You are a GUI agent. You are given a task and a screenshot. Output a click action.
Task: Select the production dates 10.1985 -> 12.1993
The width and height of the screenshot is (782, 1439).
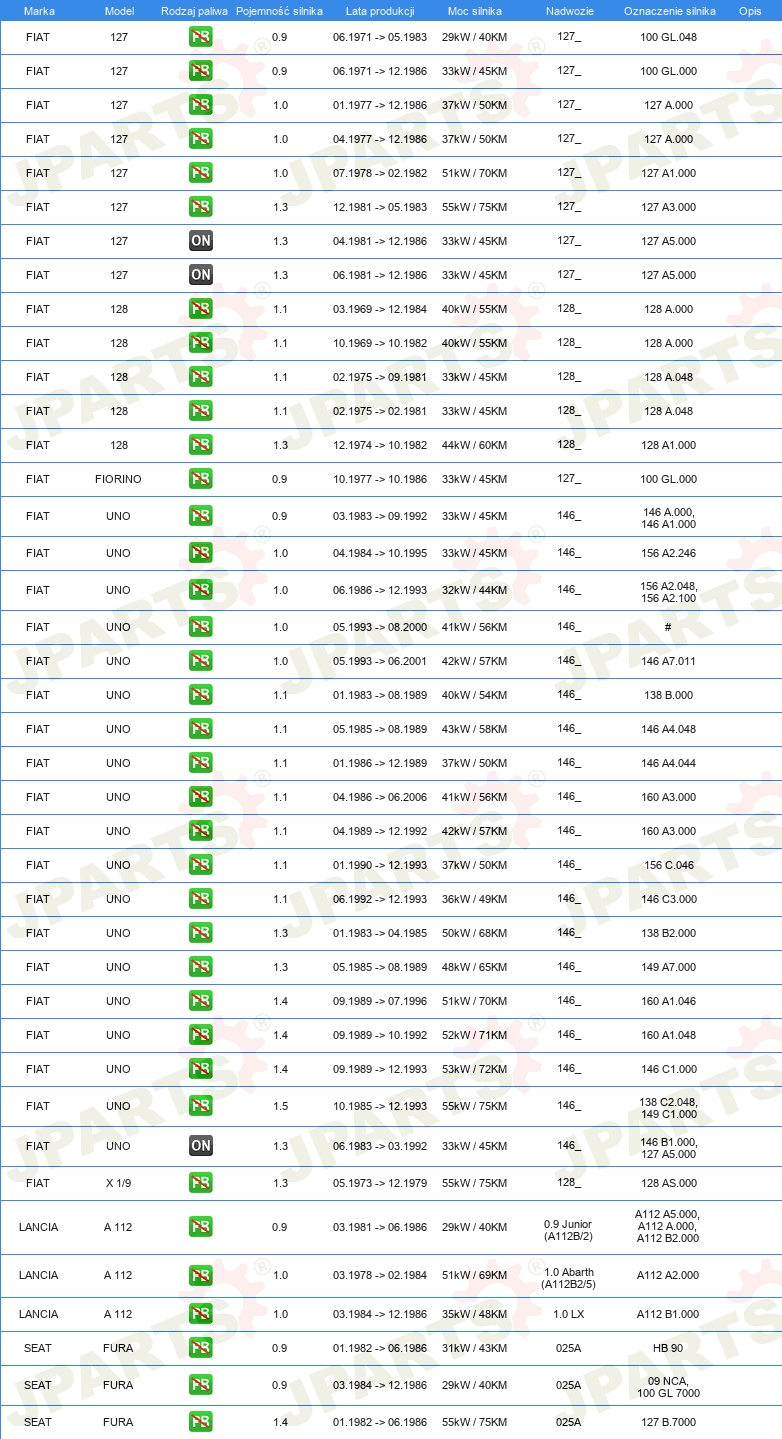point(380,1106)
